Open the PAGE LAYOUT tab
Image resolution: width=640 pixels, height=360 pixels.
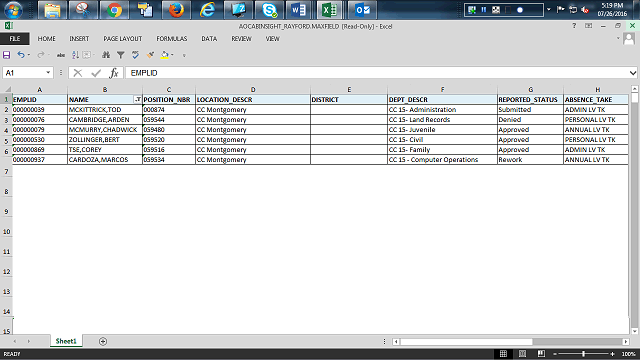pyautogui.click(x=122, y=39)
